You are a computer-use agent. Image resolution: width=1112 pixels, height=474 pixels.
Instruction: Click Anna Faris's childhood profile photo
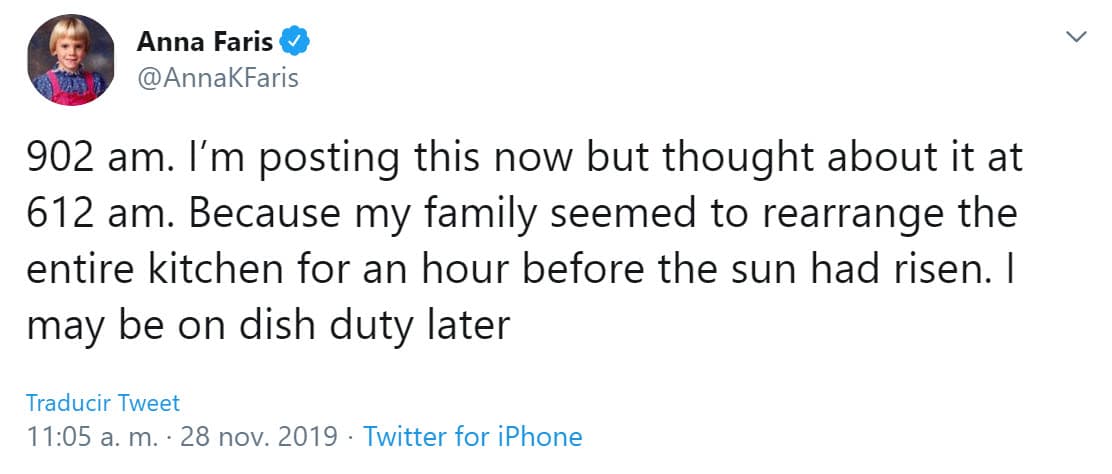pyautogui.click(x=69, y=62)
